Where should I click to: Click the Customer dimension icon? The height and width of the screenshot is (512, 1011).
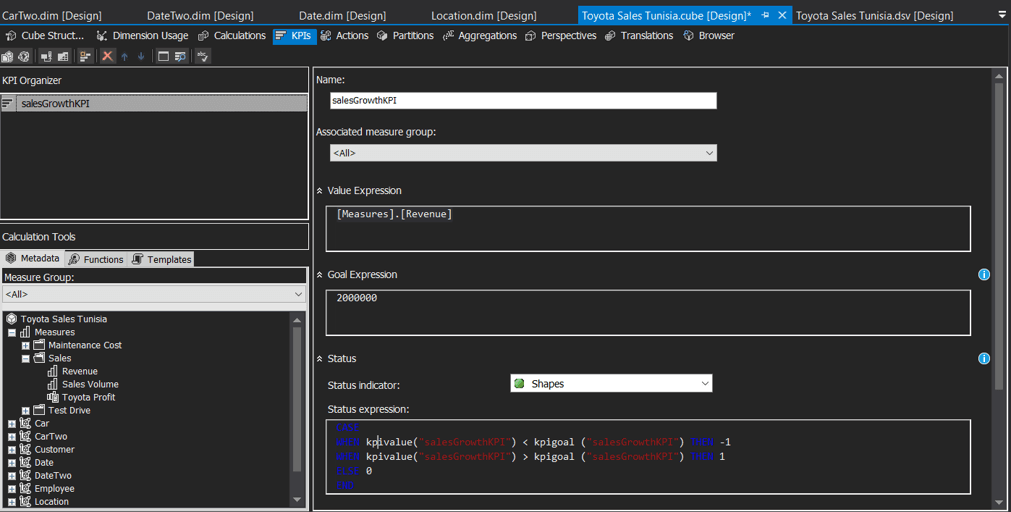pos(25,449)
